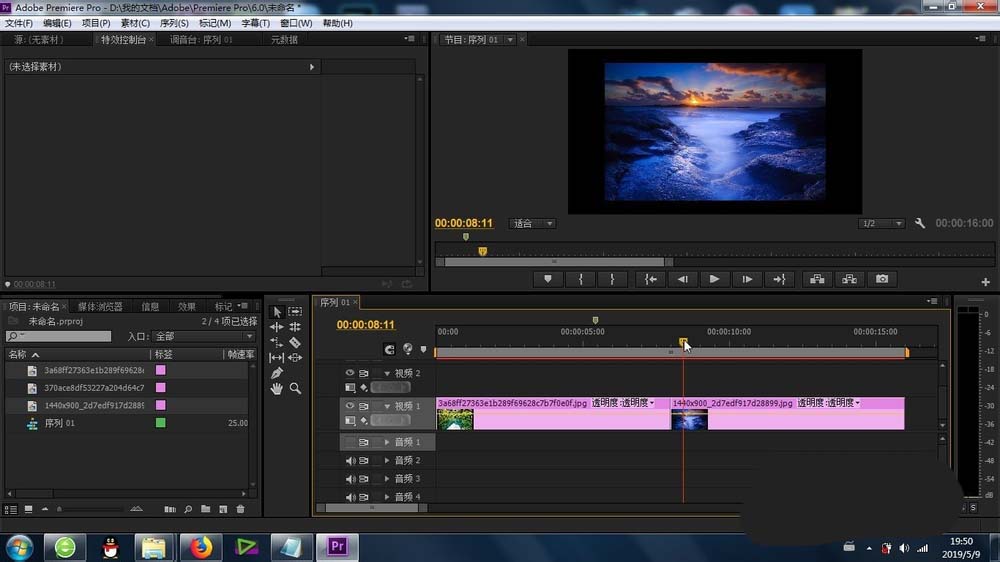Expand the 音频 3 track
The height and width of the screenshot is (562, 1000).
pyautogui.click(x=386, y=478)
